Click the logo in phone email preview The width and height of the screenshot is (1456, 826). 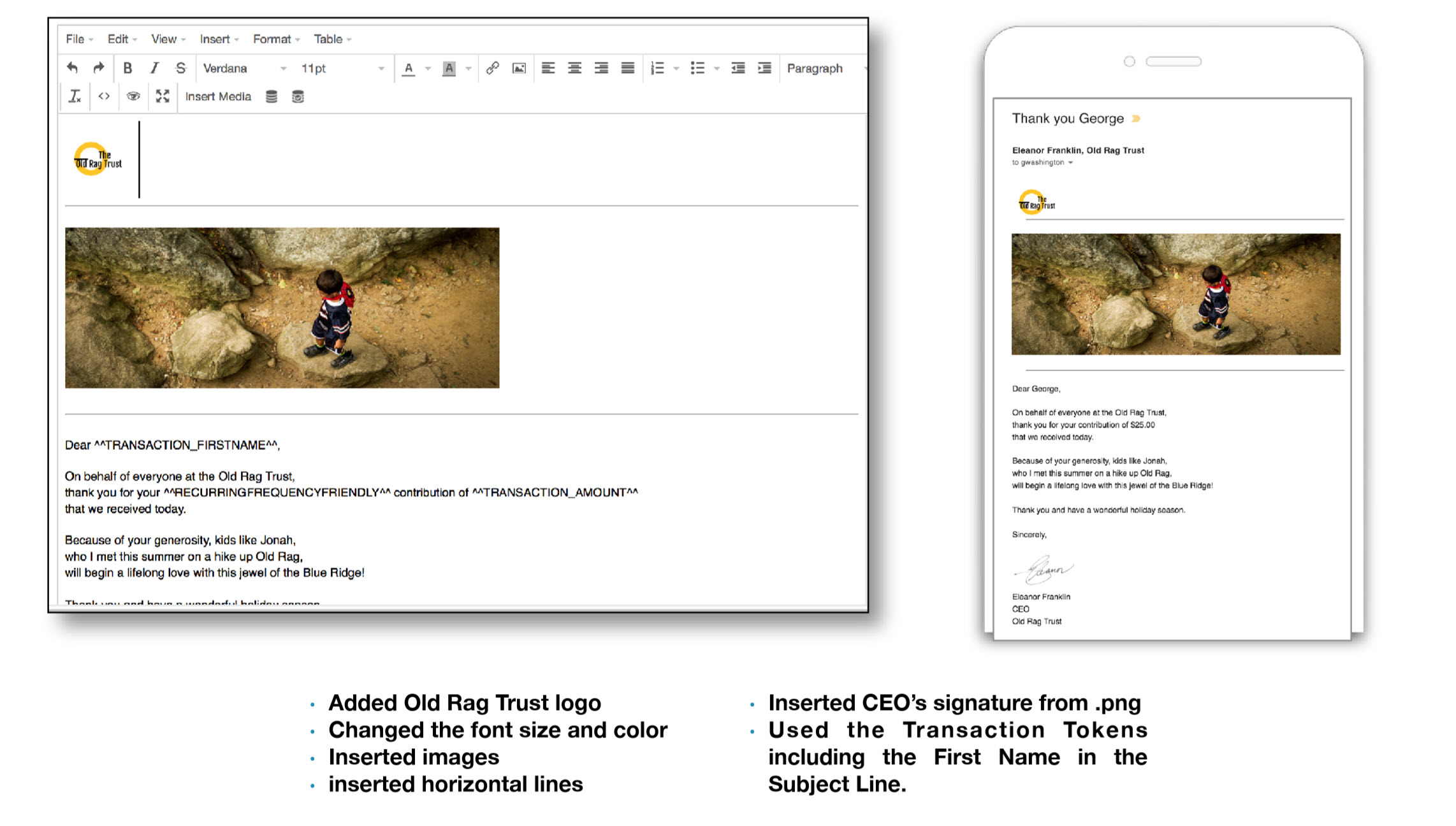[1037, 202]
